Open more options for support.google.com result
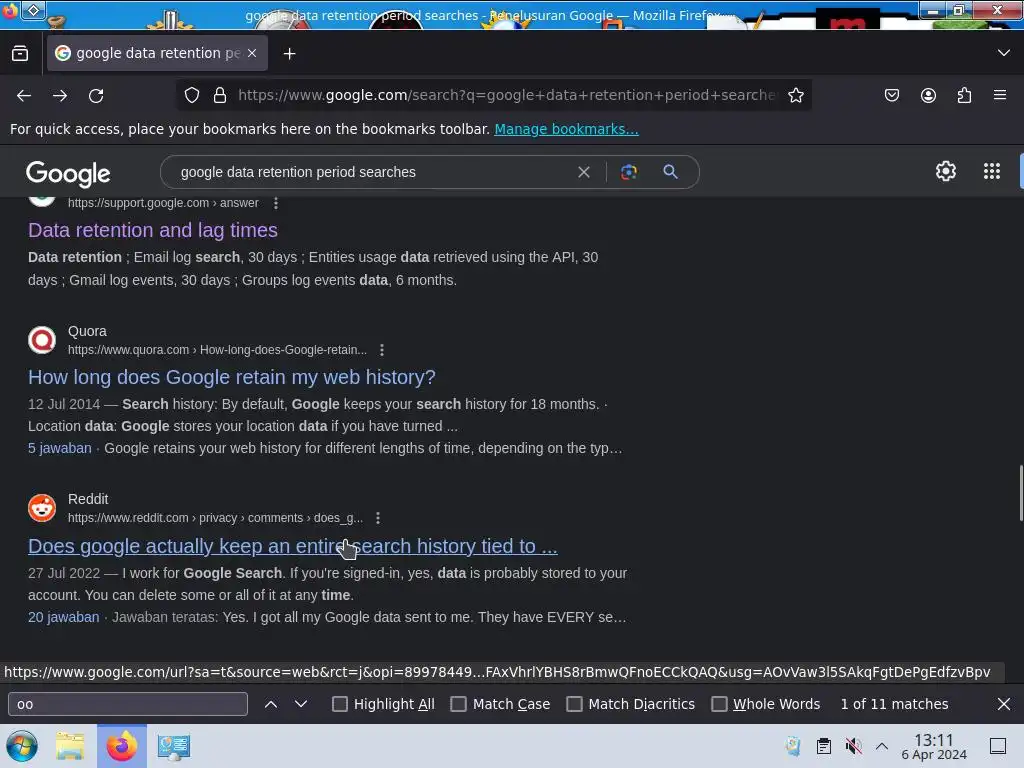This screenshot has height=768, width=1024. click(276, 204)
